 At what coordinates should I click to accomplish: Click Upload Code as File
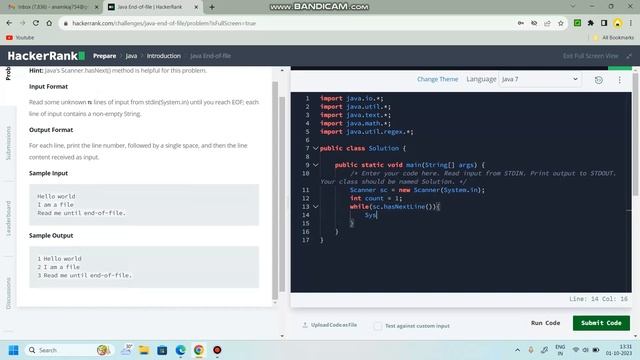[330, 325]
